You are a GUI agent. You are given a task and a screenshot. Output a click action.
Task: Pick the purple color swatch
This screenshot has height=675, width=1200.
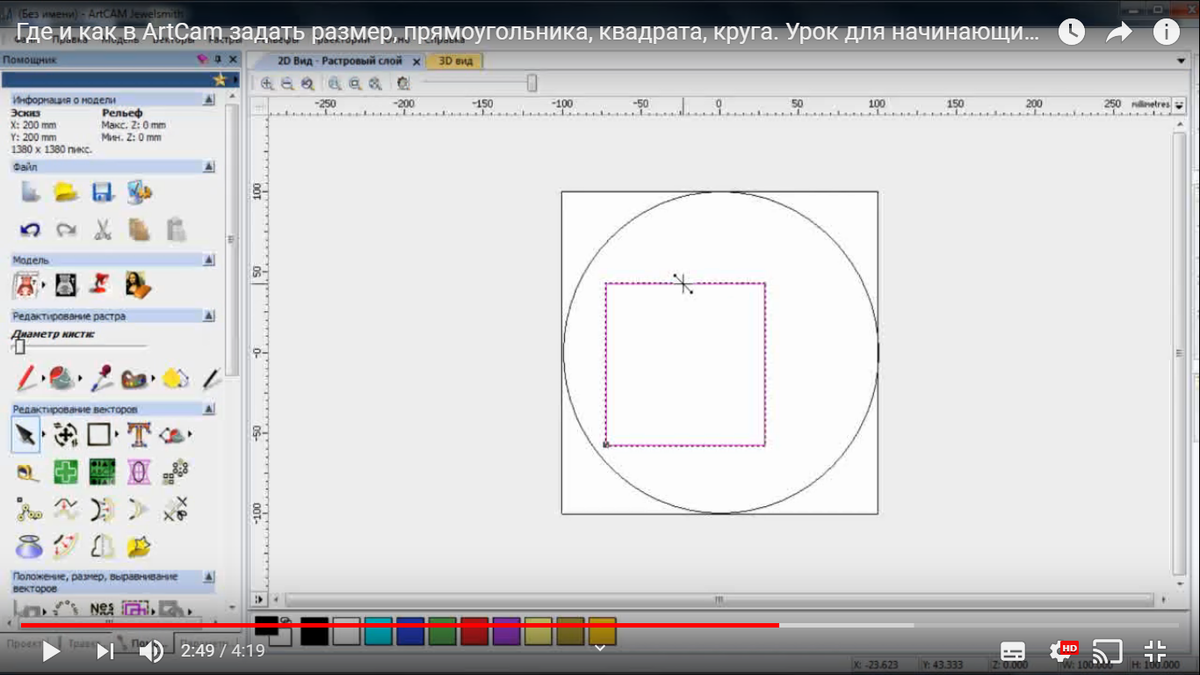pyautogui.click(x=506, y=631)
